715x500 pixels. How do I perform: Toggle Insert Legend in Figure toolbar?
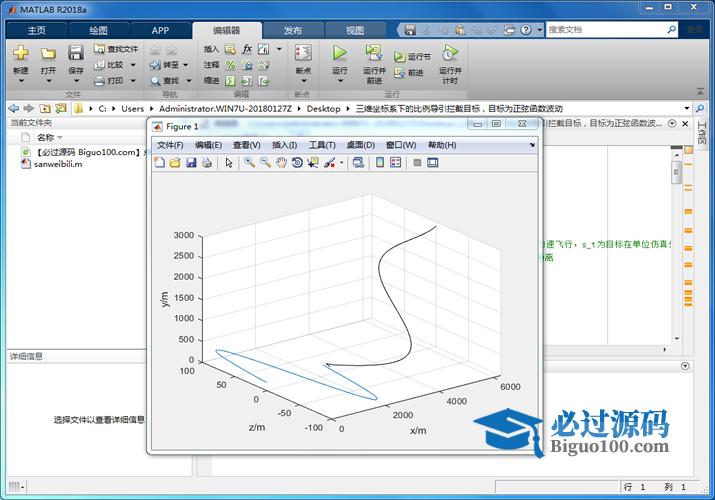coord(396,163)
